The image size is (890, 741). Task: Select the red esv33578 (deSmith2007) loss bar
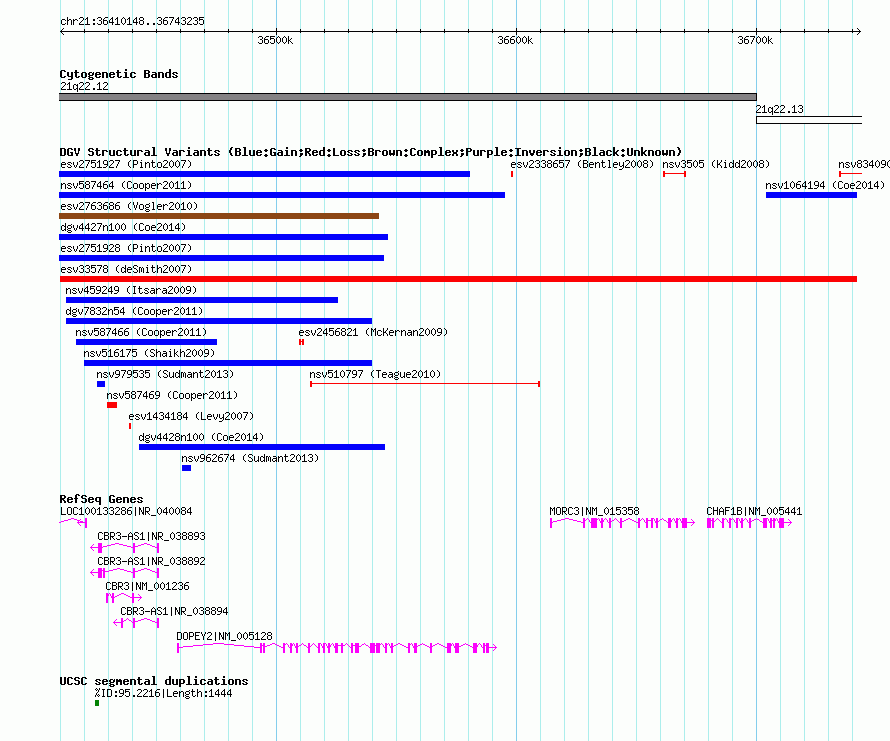(458, 279)
